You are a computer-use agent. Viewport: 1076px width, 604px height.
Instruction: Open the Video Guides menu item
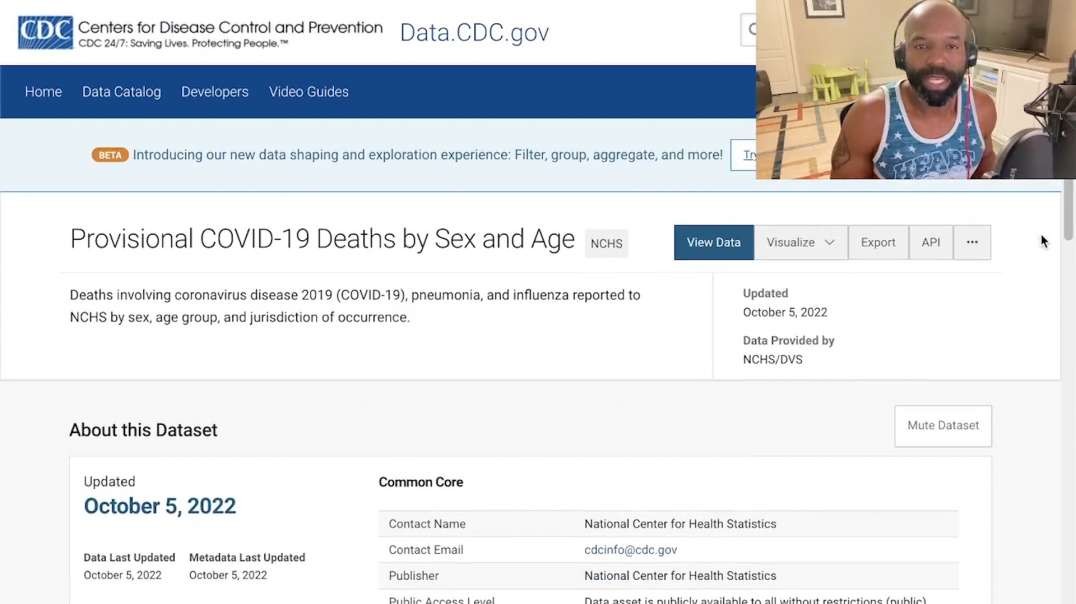click(309, 91)
